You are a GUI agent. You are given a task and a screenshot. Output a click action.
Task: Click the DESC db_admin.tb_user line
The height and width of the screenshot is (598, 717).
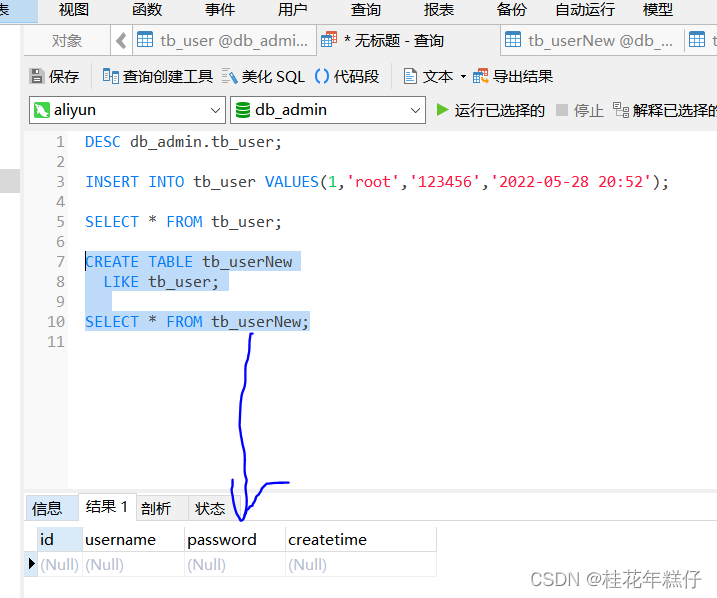(183, 142)
